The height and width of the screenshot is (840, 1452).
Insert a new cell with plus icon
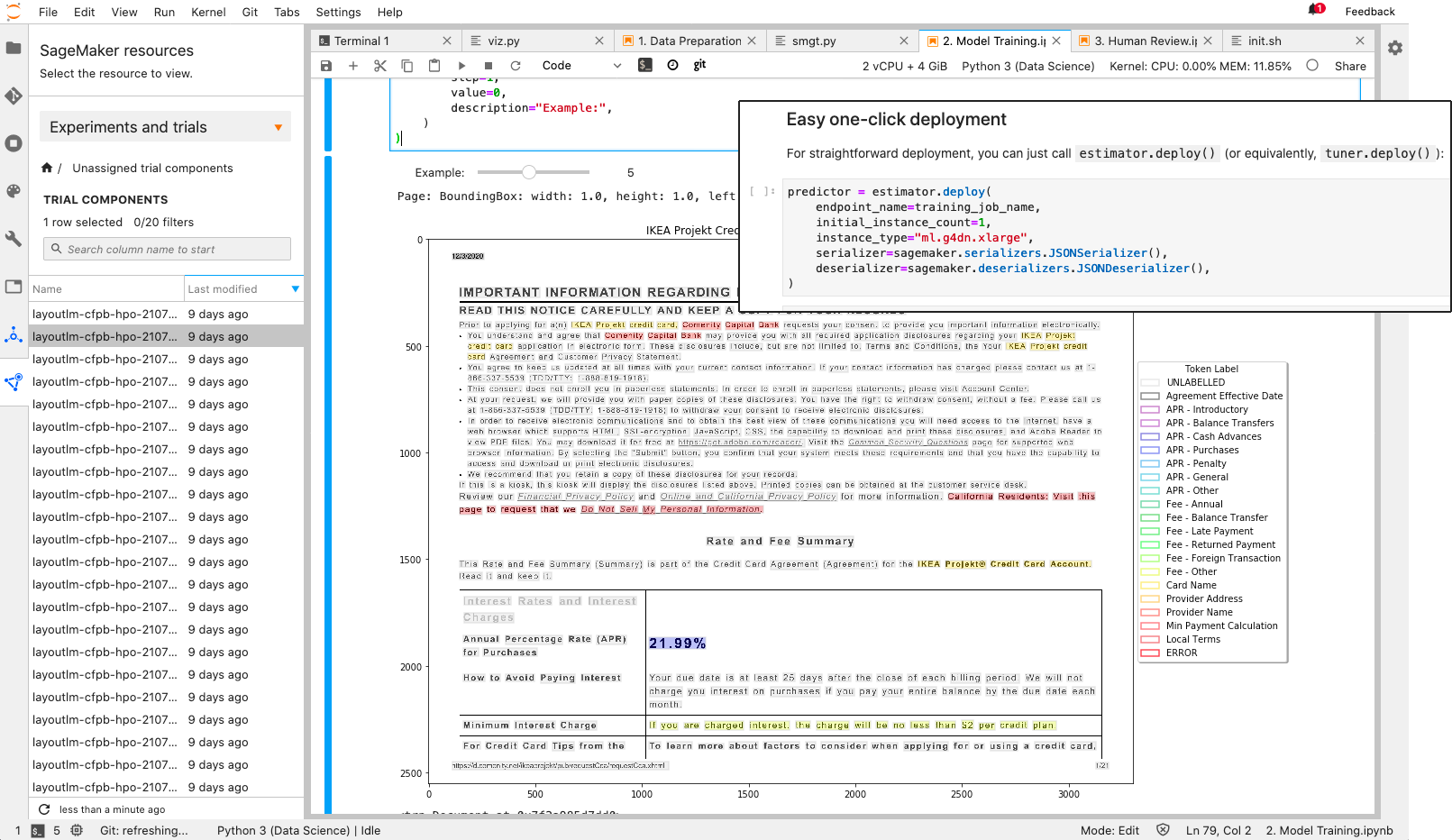(x=353, y=66)
